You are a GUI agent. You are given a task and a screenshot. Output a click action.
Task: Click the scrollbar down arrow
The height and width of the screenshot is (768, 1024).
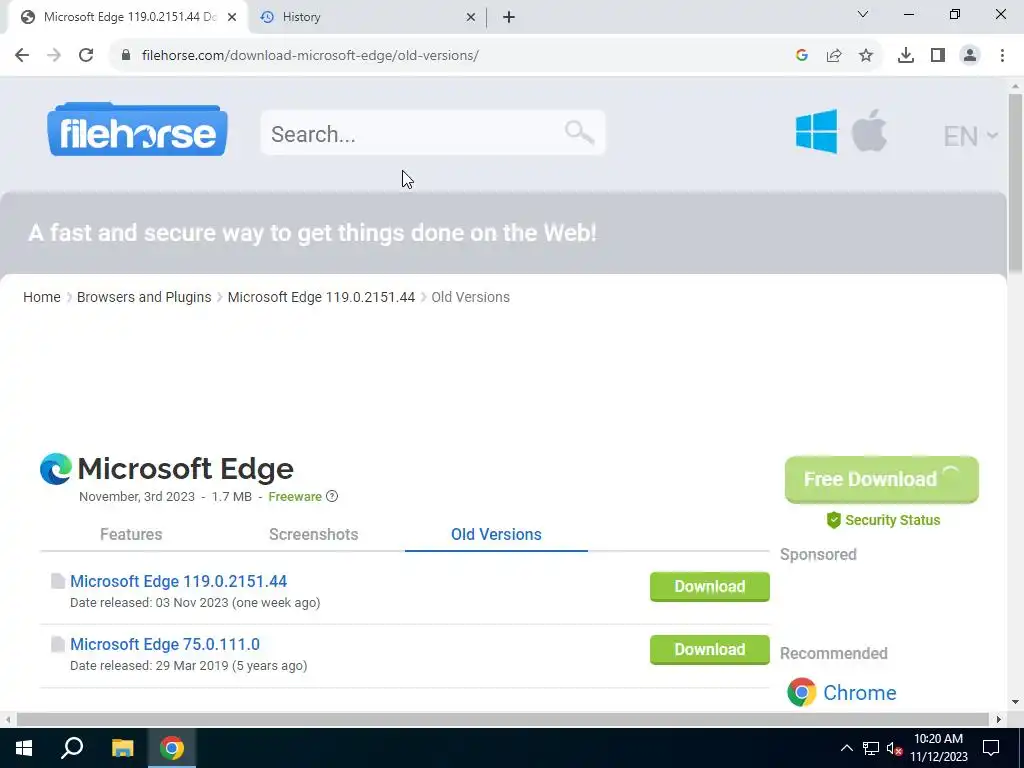1015,702
